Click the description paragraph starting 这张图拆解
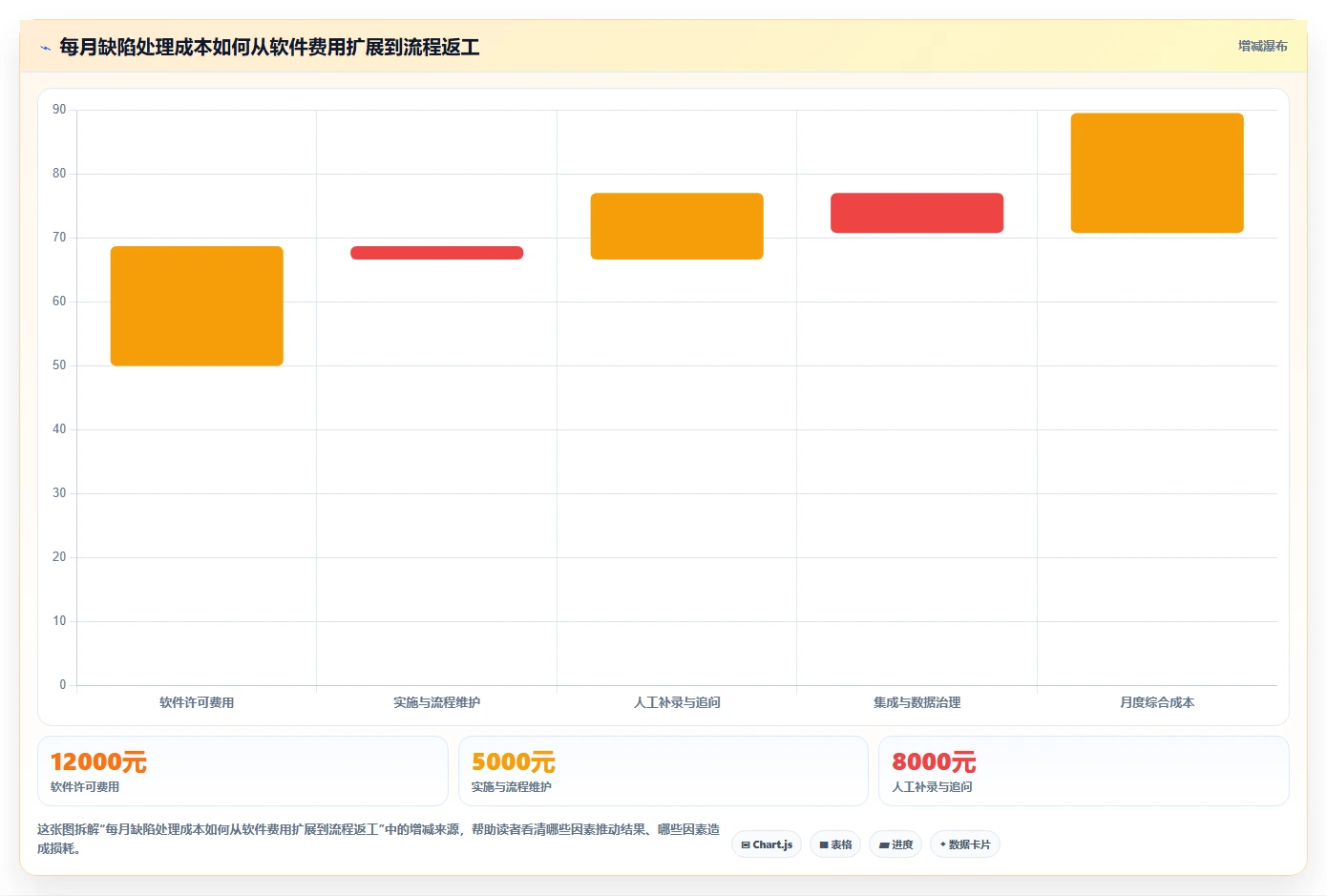 pos(379,839)
